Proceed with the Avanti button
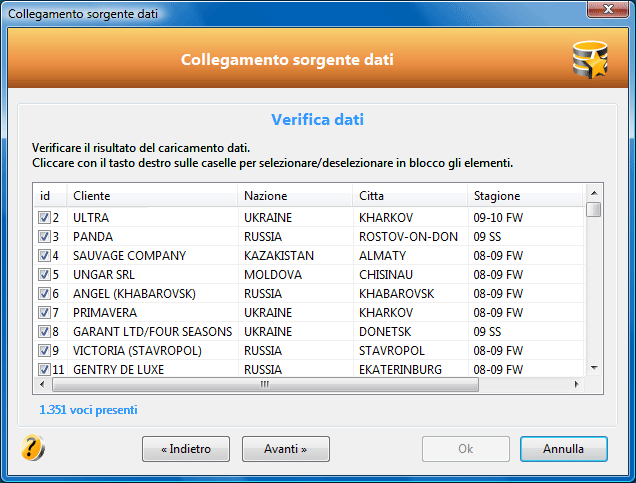The width and height of the screenshot is (636, 483). tap(286, 449)
